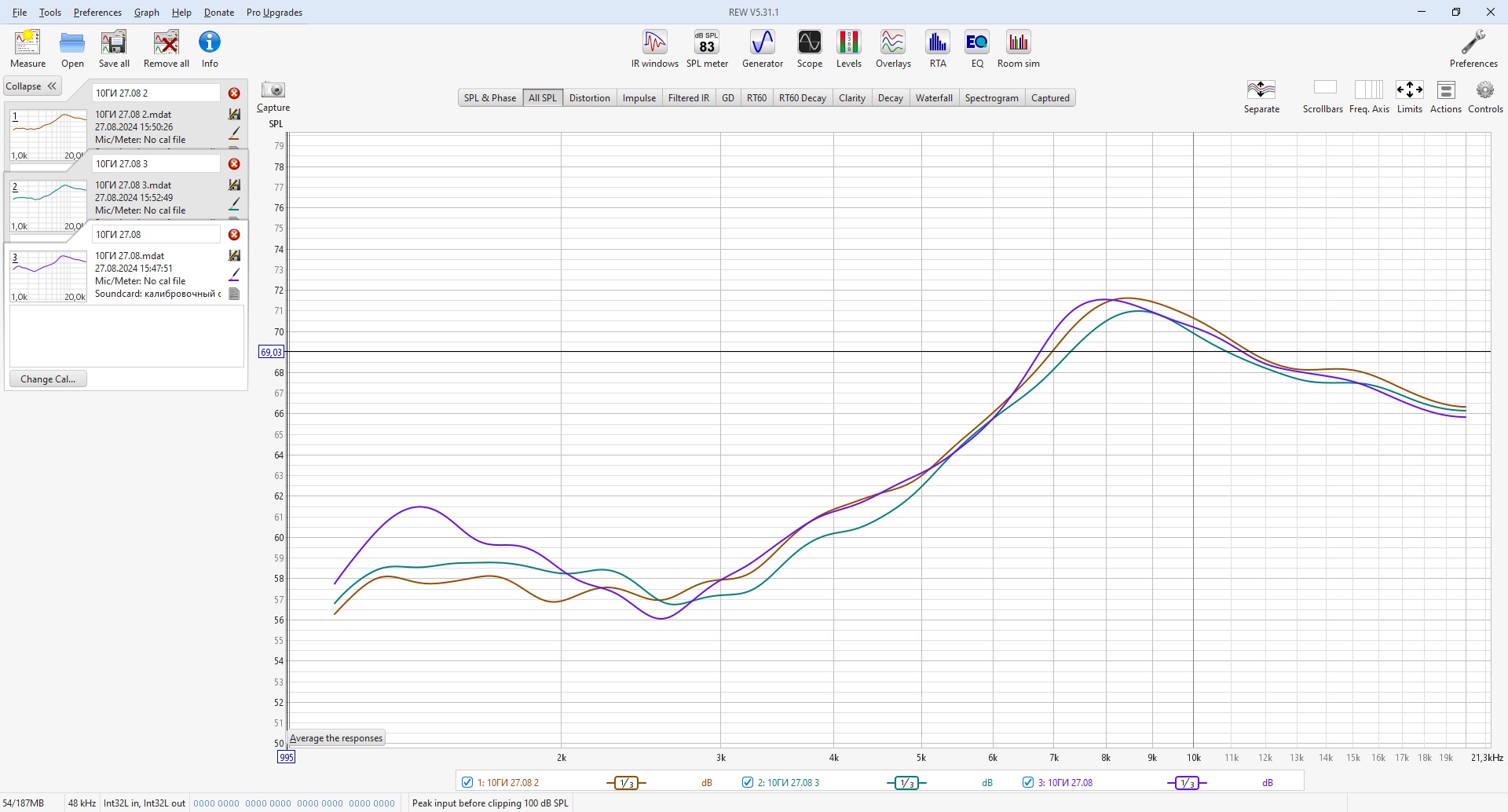Click the 995 frequency axis start field
Image resolution: width=1508 pixels, height=812 pixels.
[x=286, y=757]
